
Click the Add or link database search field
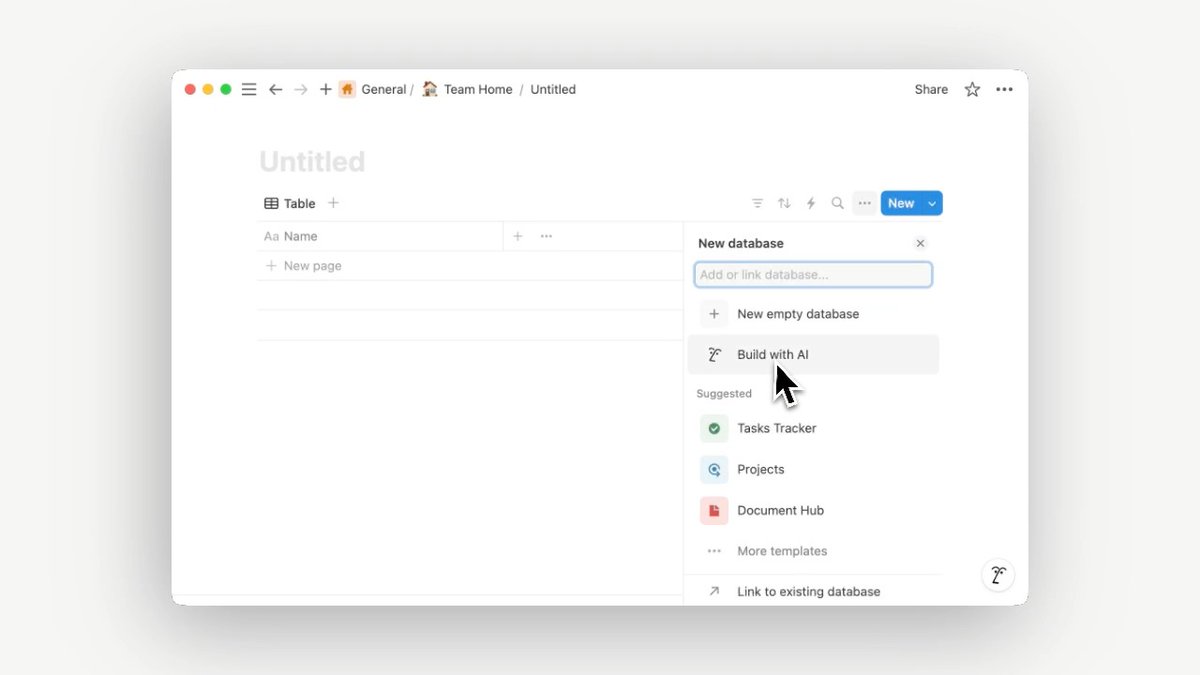coord(813,274)
